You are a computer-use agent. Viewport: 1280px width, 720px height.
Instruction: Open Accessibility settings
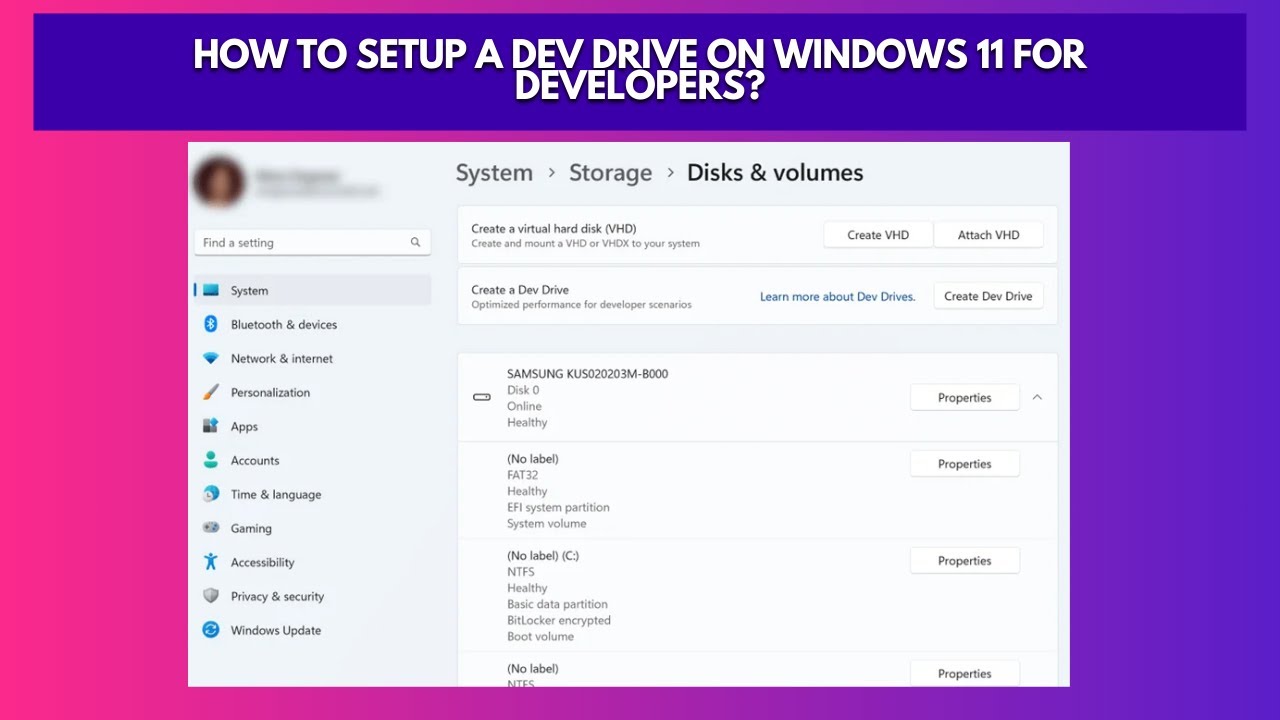click(313, 562)
